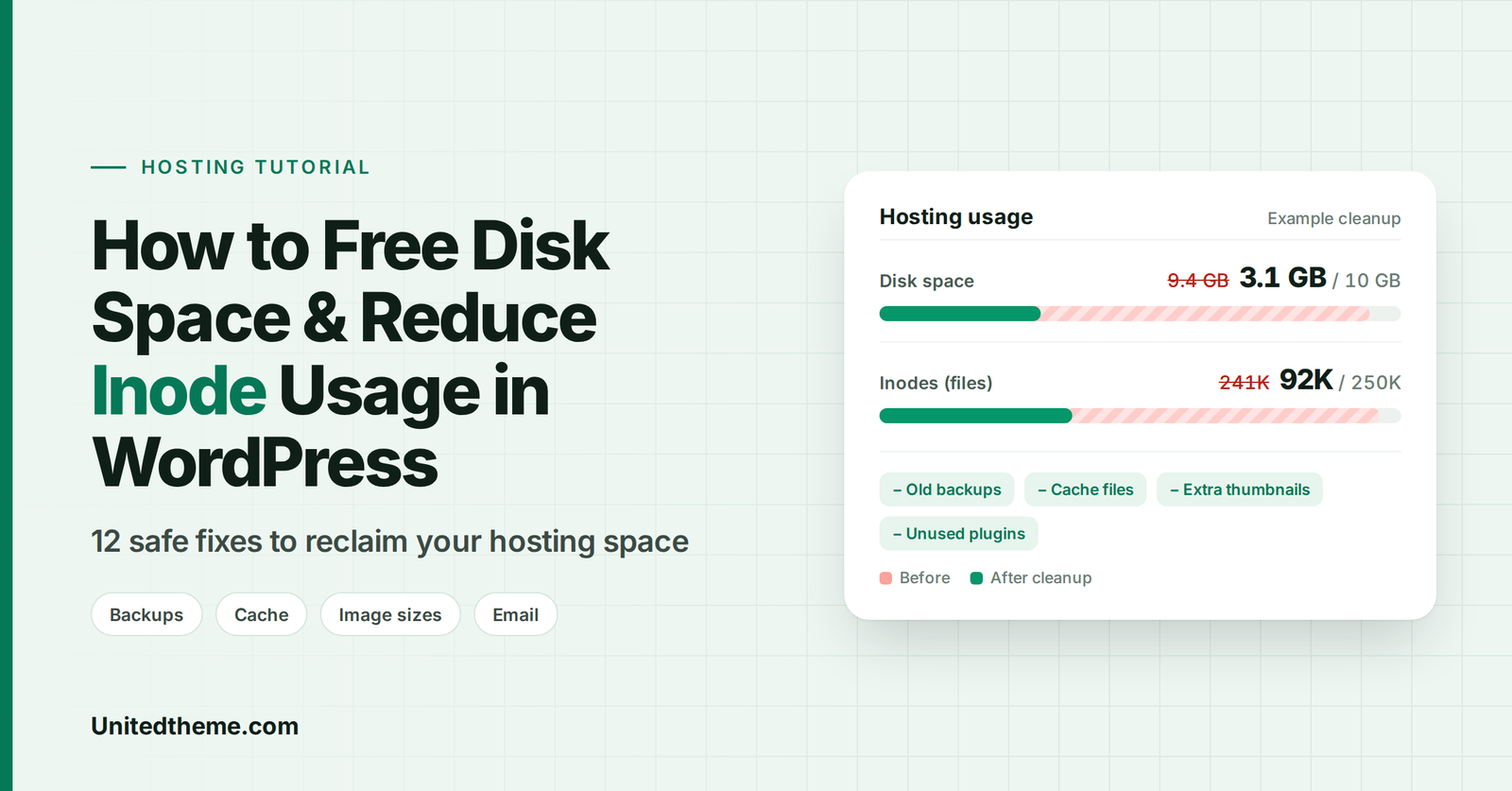Click the pink Before legend swatch

click(885, 578)
